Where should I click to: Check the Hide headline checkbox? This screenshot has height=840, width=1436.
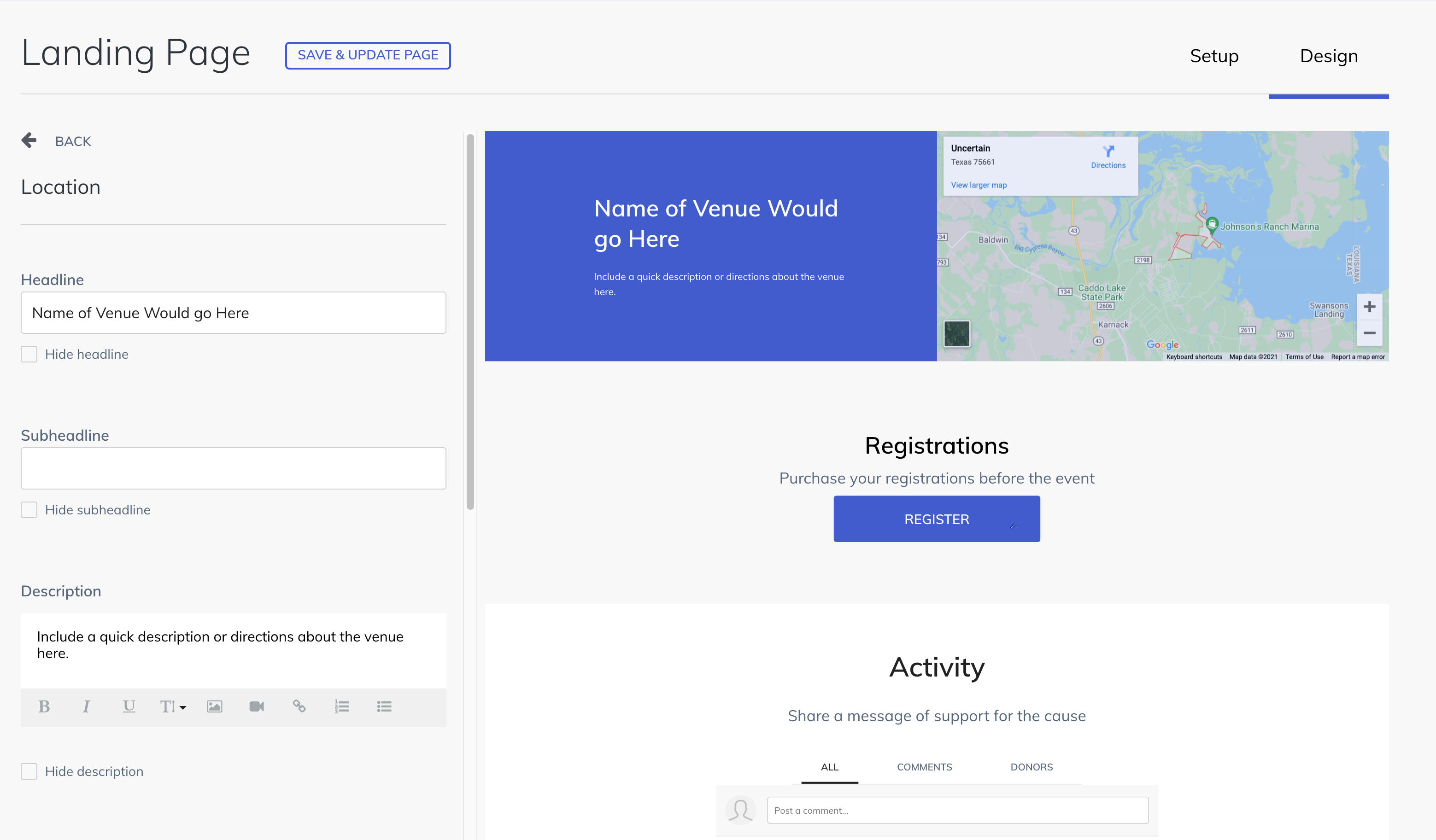point(29,354)
